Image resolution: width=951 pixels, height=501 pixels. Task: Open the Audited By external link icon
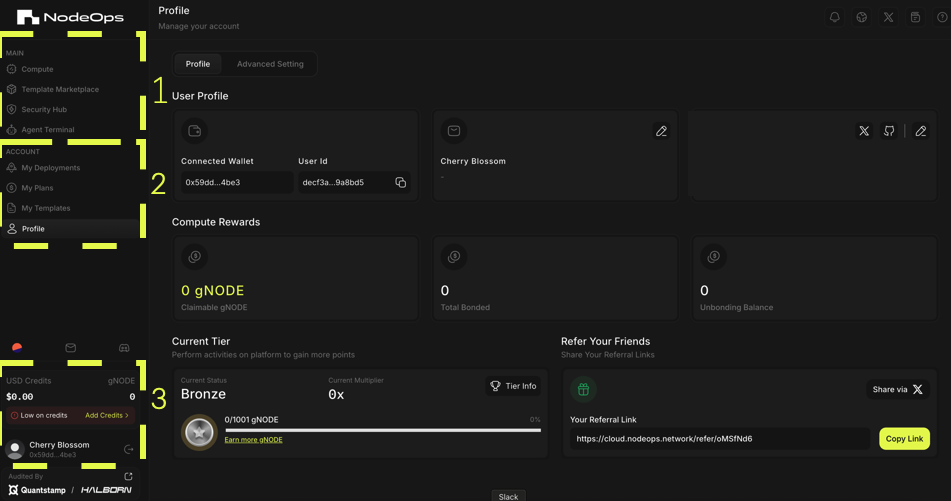pos(128,477)
